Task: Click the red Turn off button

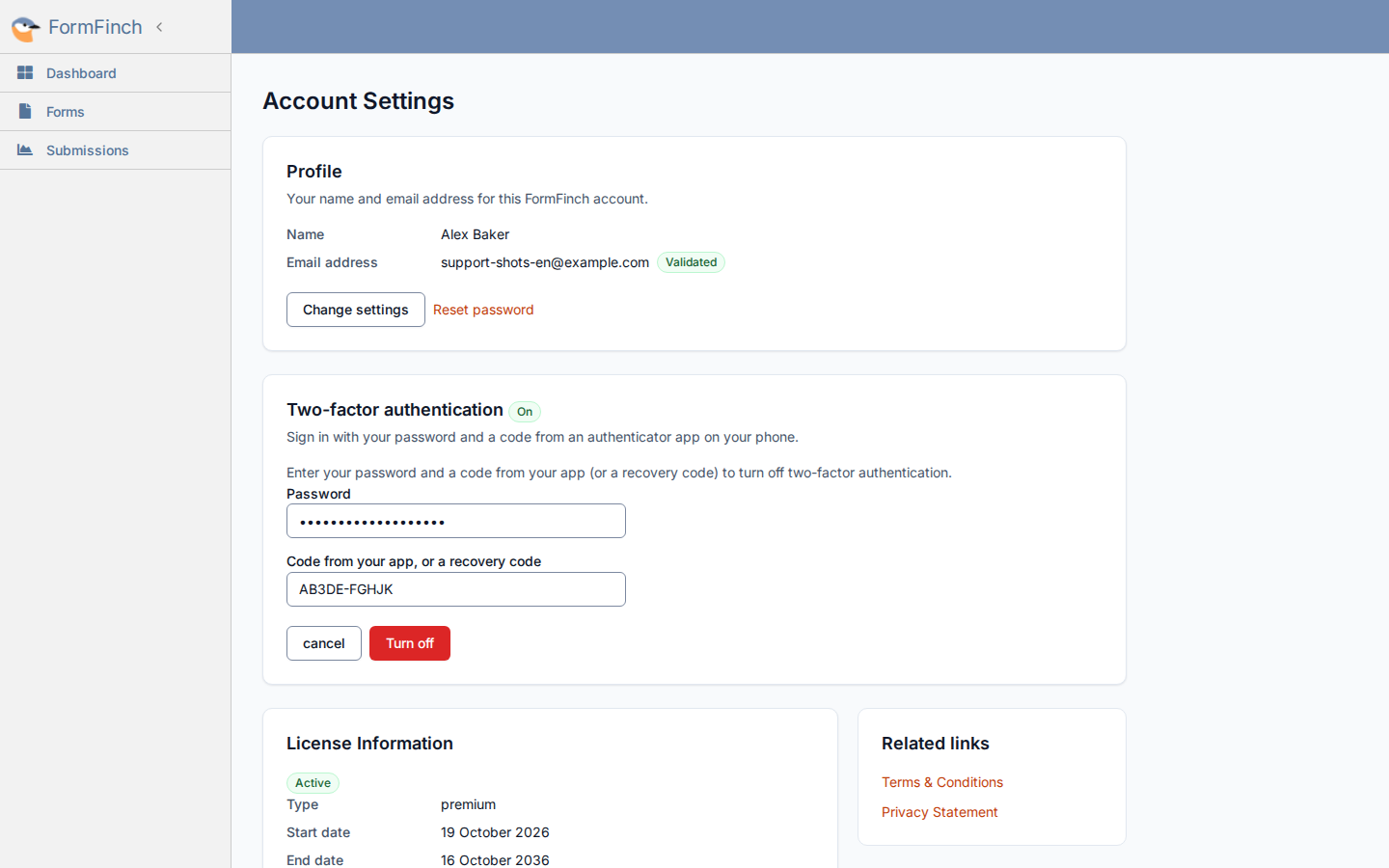Action: 410,643
